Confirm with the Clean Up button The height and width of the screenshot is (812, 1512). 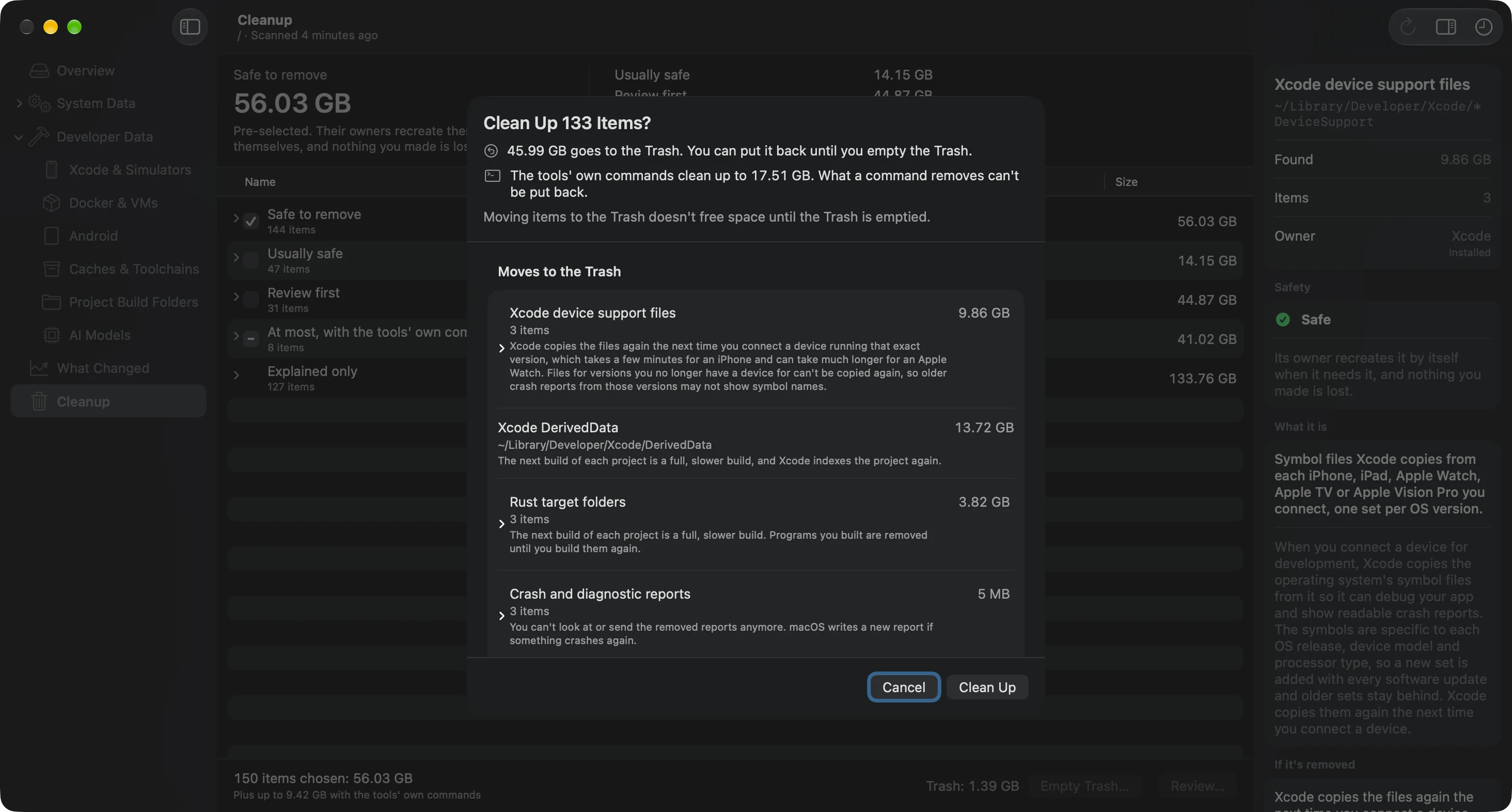coord(987,688)
